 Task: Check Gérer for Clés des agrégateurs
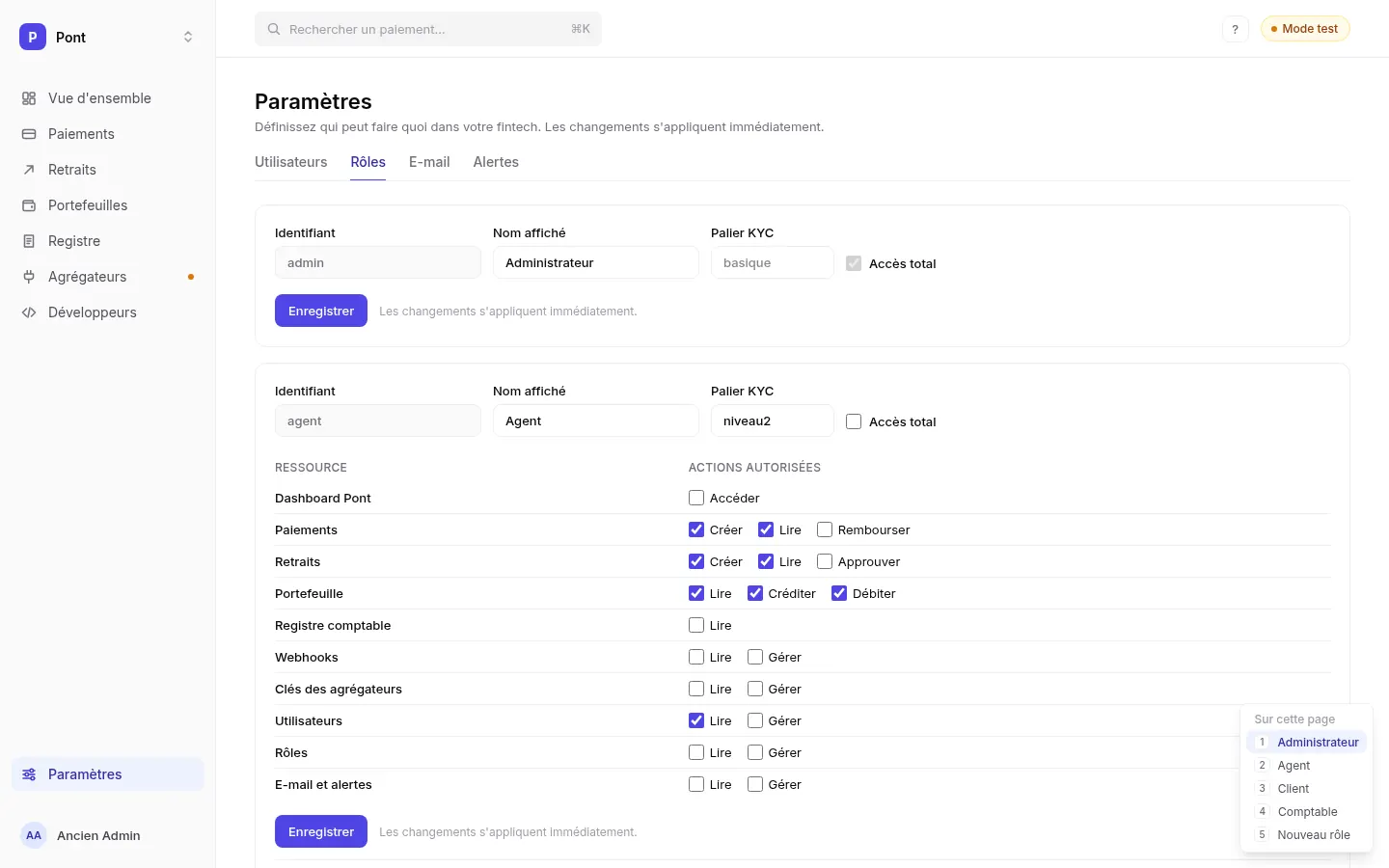pos(755,689)
